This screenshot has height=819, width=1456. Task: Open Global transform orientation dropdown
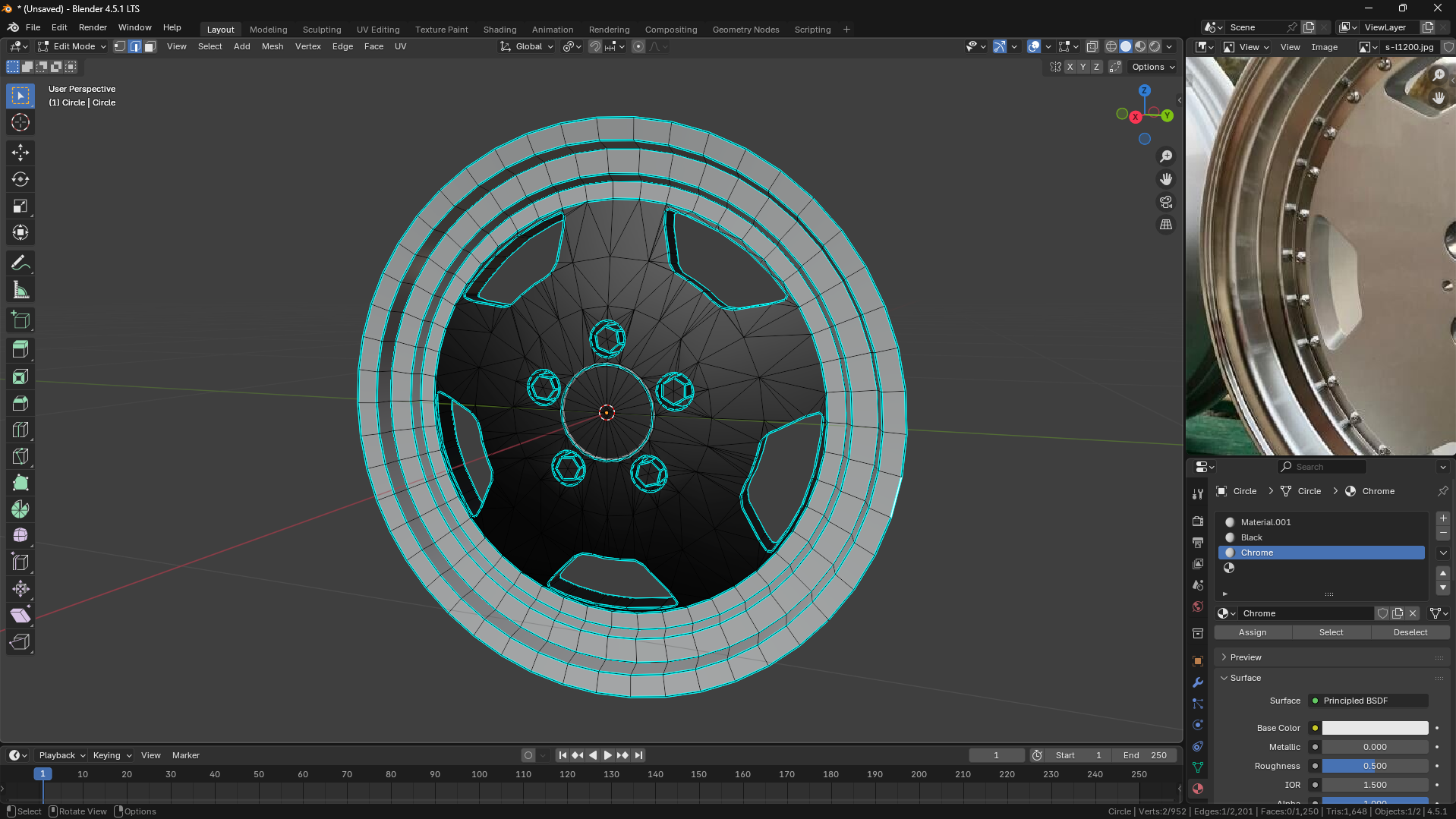point(527,46)
